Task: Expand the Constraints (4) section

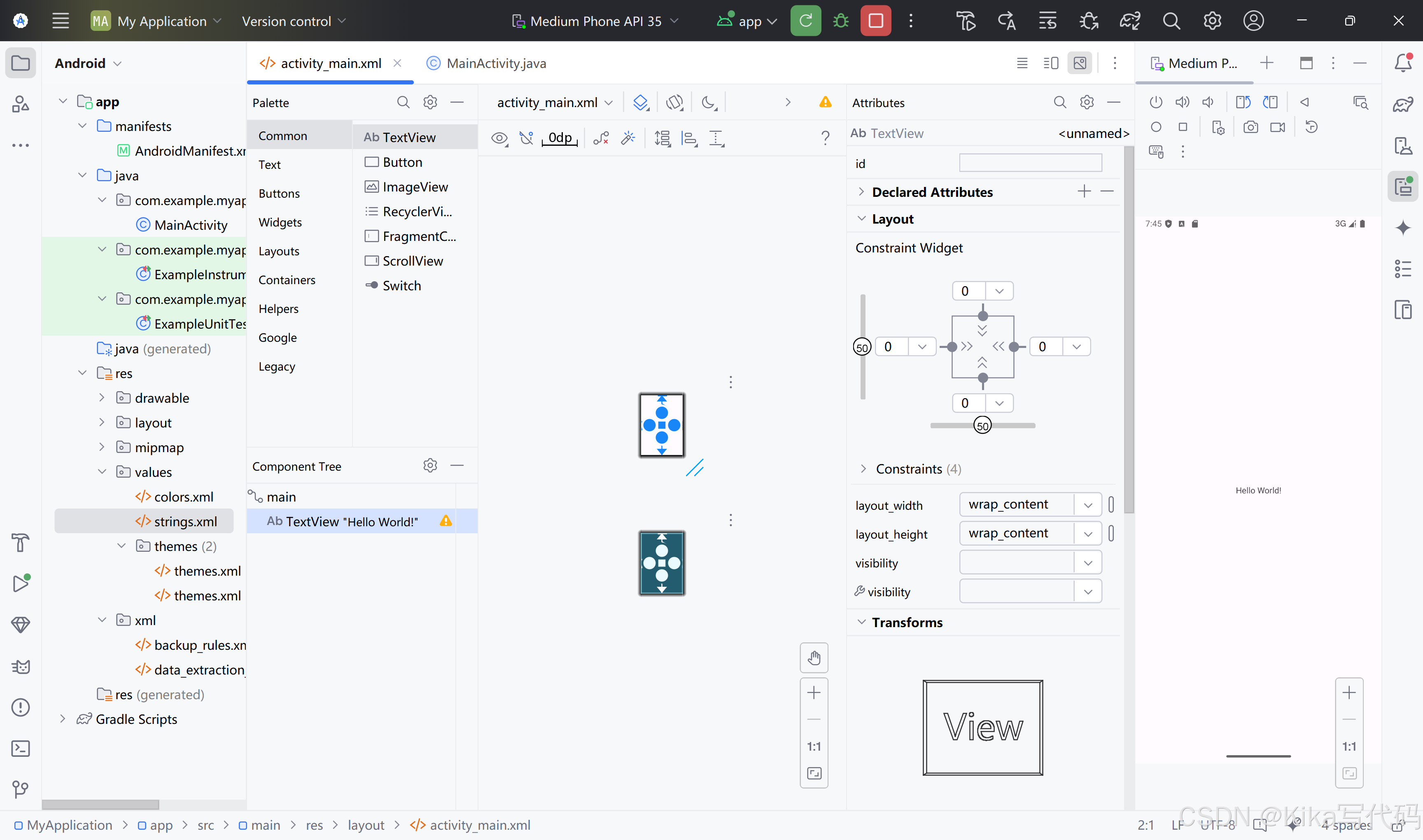Action: 863,469
